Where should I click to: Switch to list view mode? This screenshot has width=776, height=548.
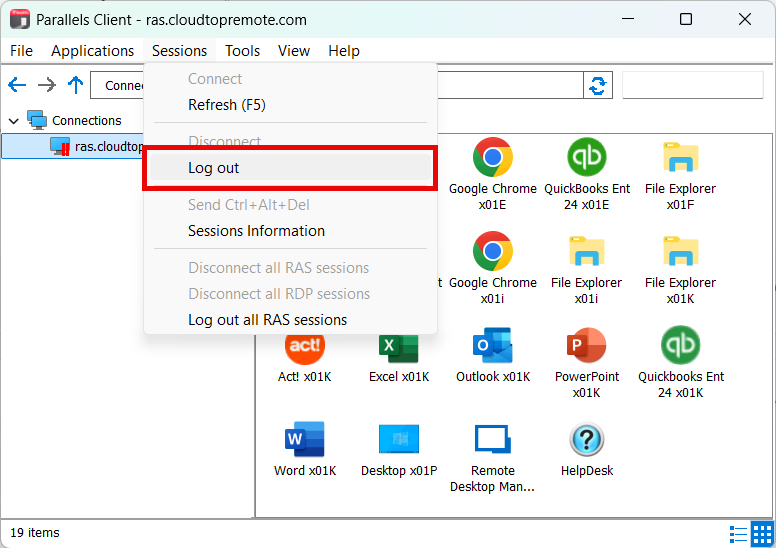[739, 533]
